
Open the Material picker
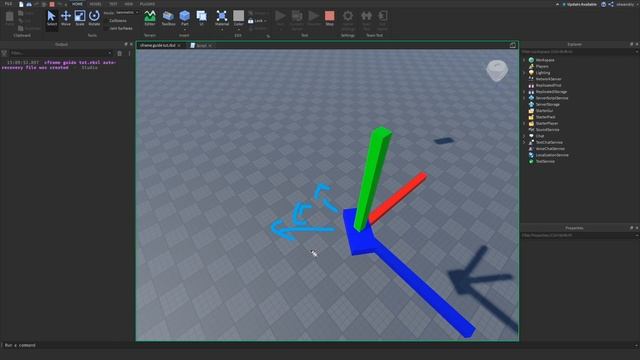222,18
